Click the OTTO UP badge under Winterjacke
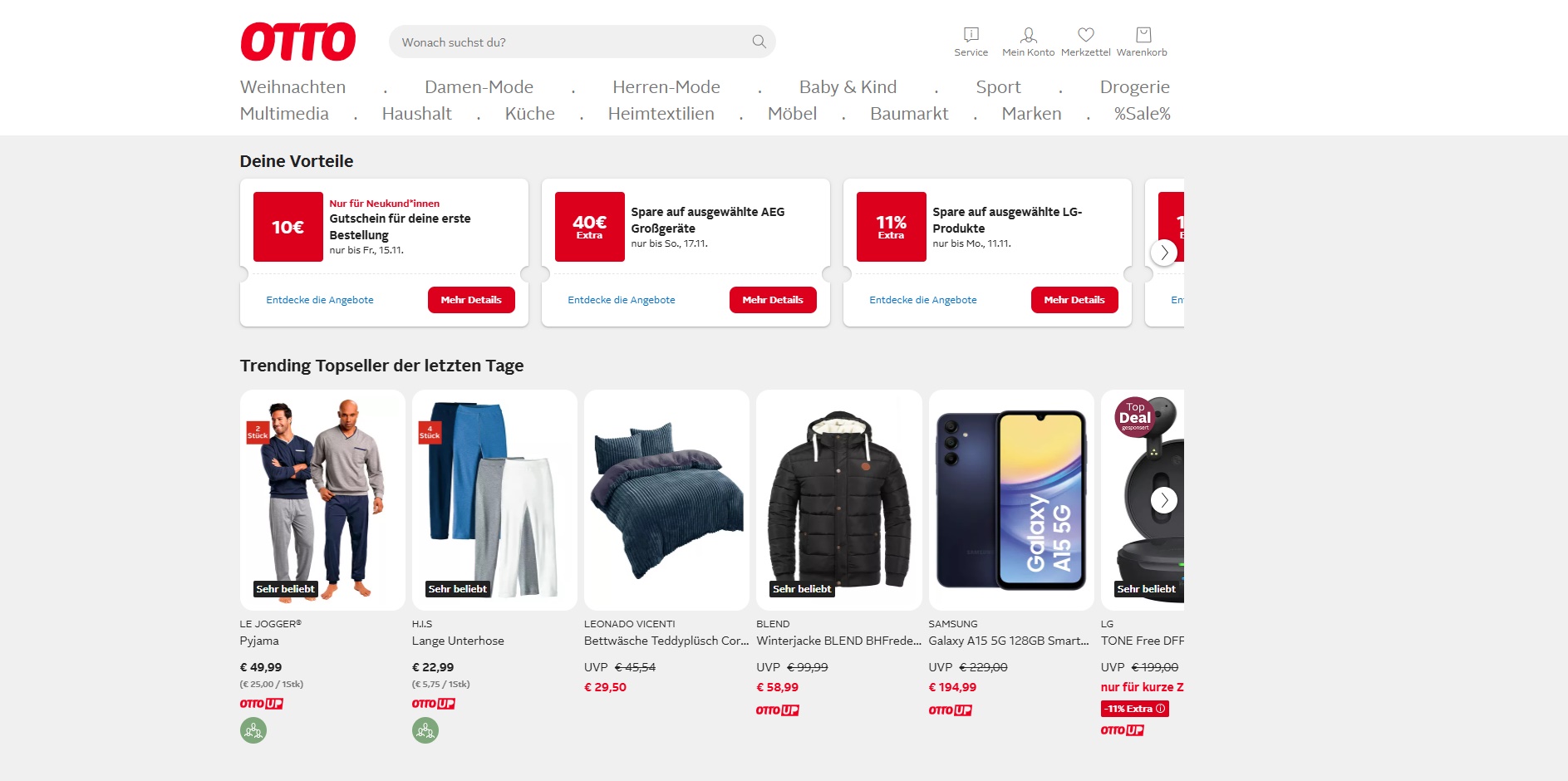1568x781 pixels. pyautogui.click(x=778, y=710)
